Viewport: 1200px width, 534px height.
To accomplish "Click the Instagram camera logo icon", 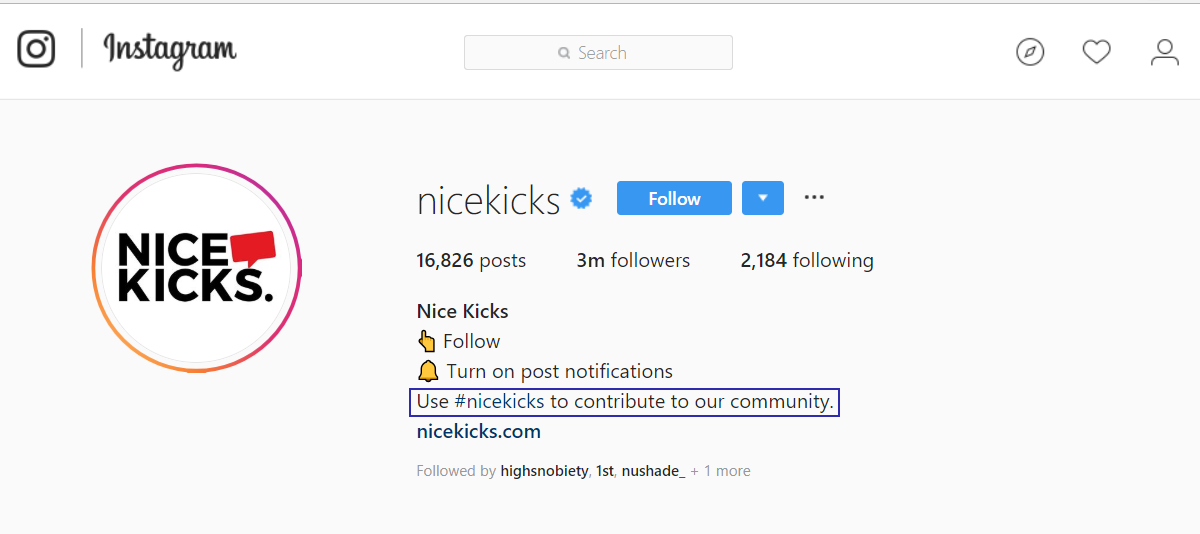I will (x=36, y=49).
